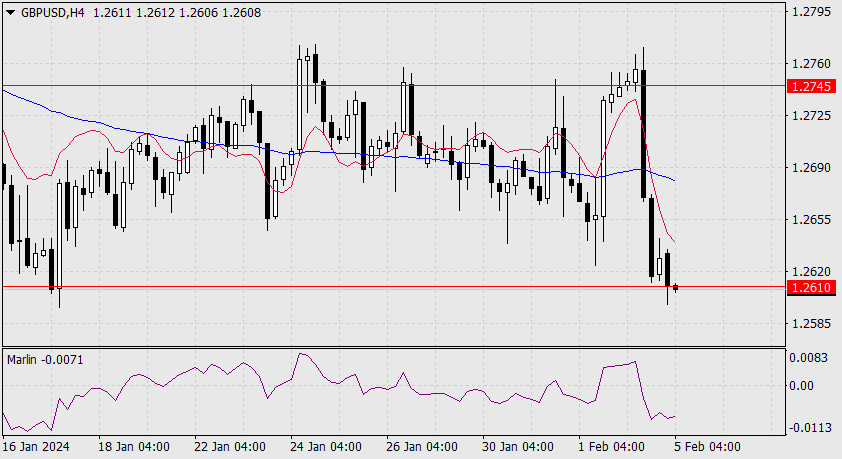This screenshot has height=459, width=842.
Task: Click the triangle arrow beside GBPUSD,H4
Action: coord(10,11)
